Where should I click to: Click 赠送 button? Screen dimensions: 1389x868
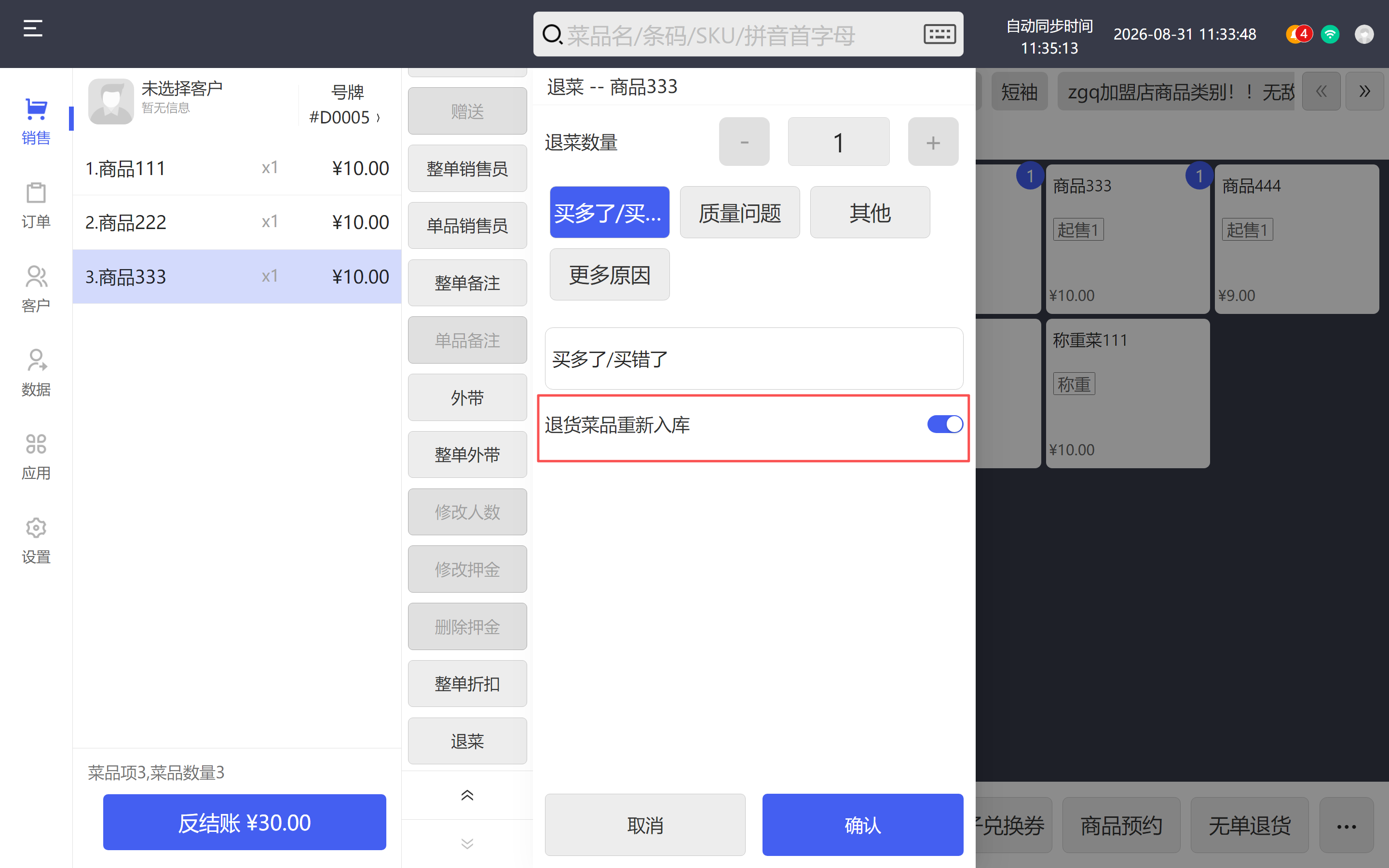(x=467, y=111)
